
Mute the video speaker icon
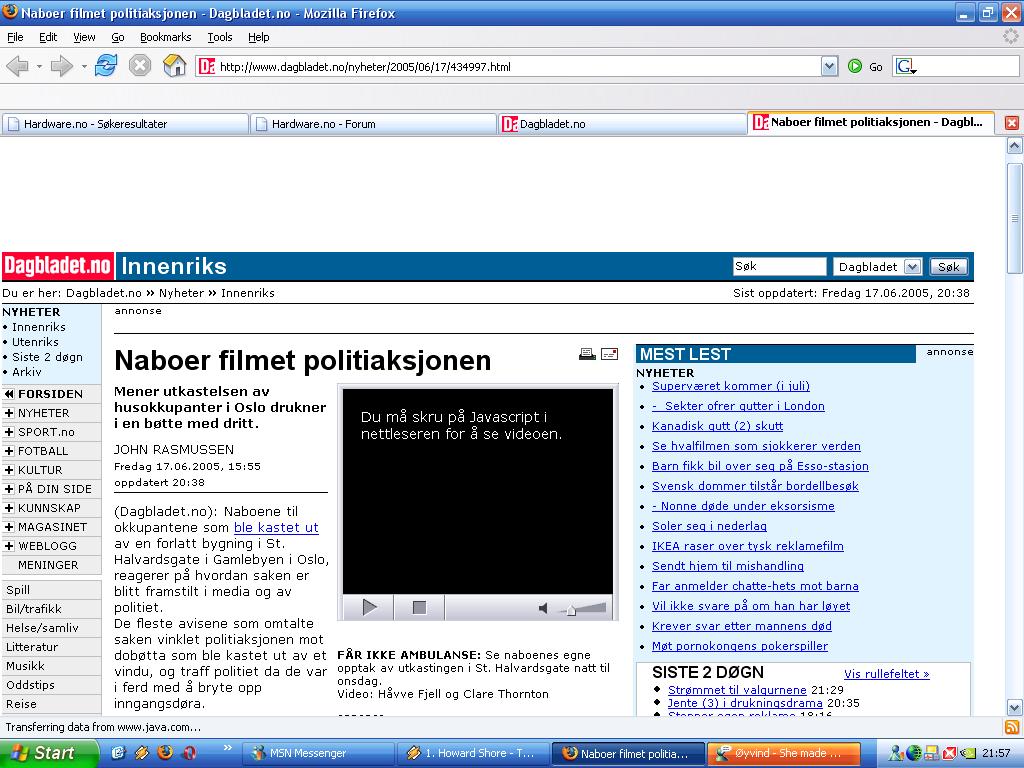coord(543,608)
